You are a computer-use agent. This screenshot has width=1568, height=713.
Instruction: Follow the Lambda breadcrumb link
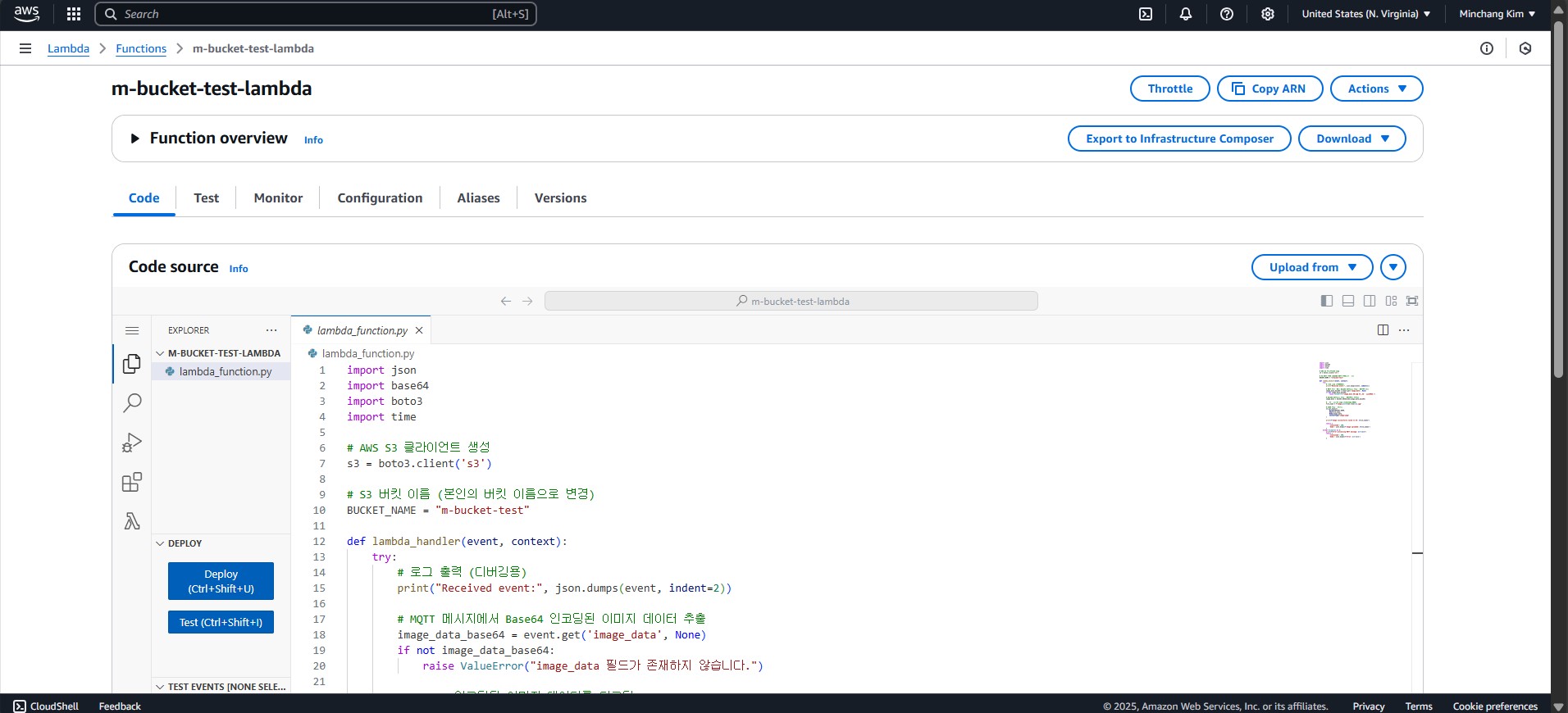click(68, 48)
